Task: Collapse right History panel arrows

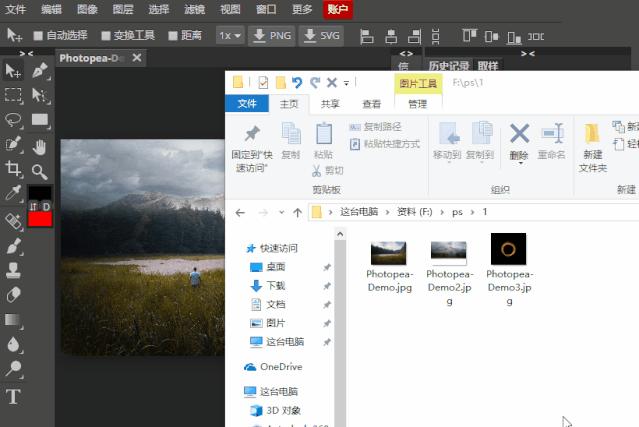Action: coord(528,53)
